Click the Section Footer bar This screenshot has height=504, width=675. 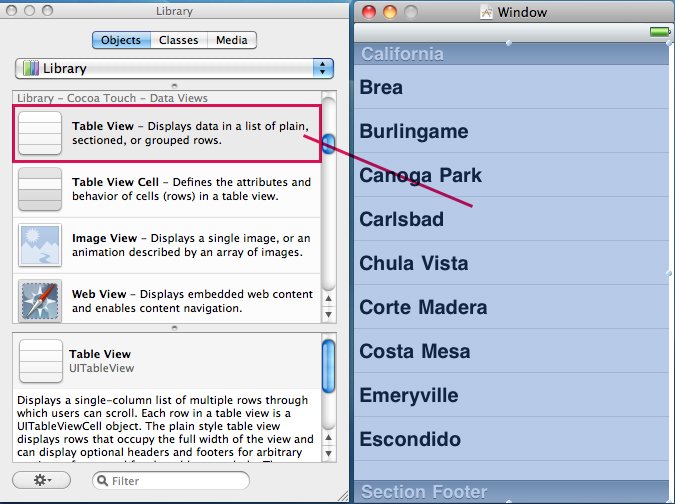click(x=511, y=492)
